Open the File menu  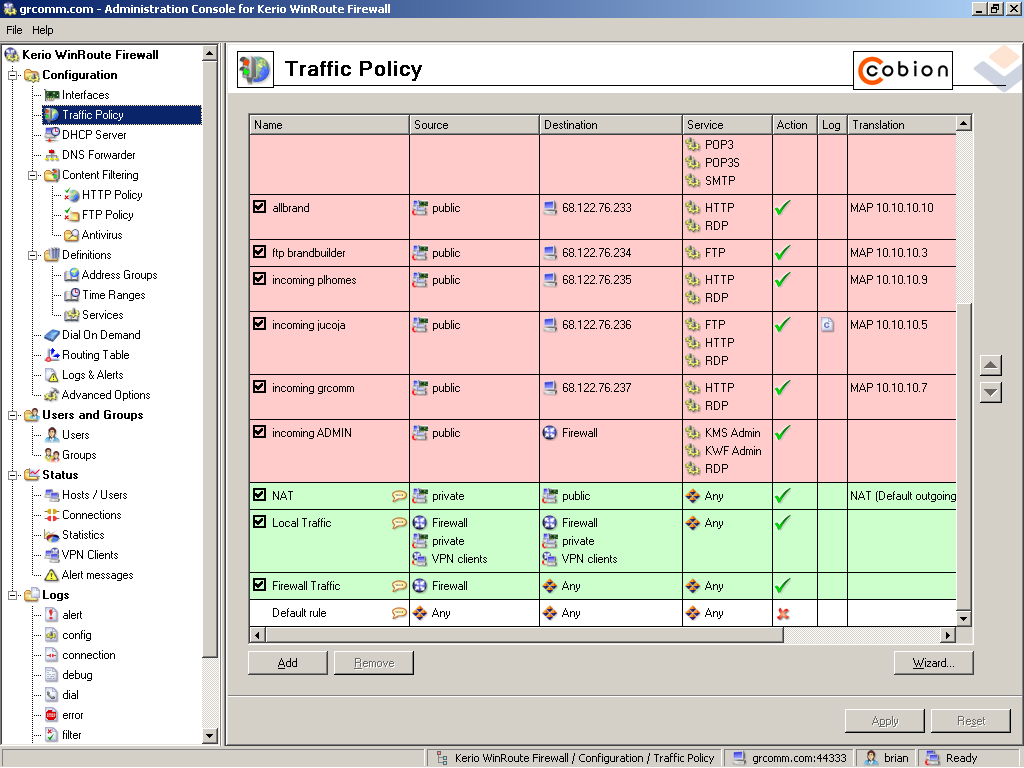coord(14,30)
